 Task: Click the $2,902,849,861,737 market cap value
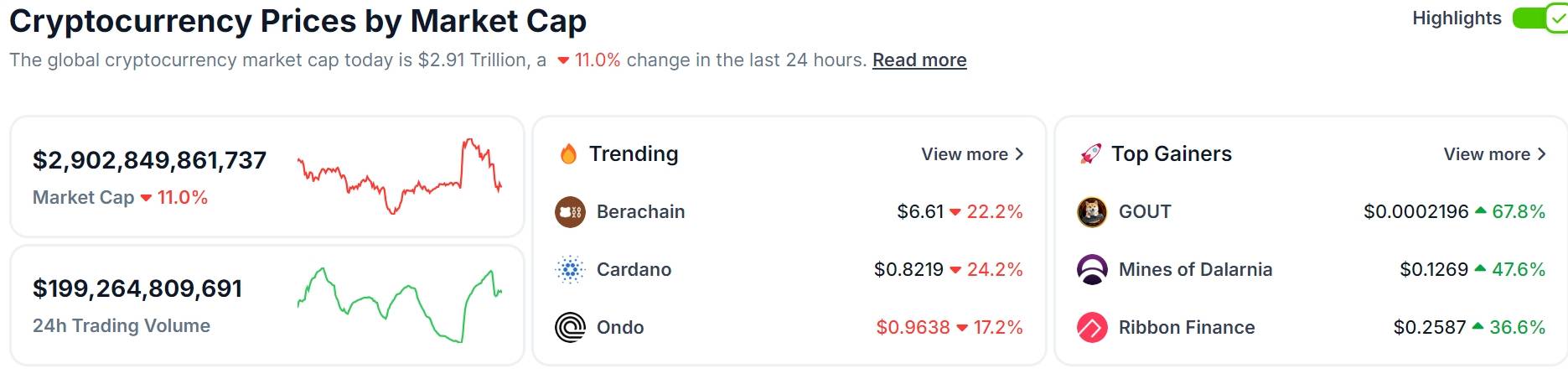[x=149, y=160]
